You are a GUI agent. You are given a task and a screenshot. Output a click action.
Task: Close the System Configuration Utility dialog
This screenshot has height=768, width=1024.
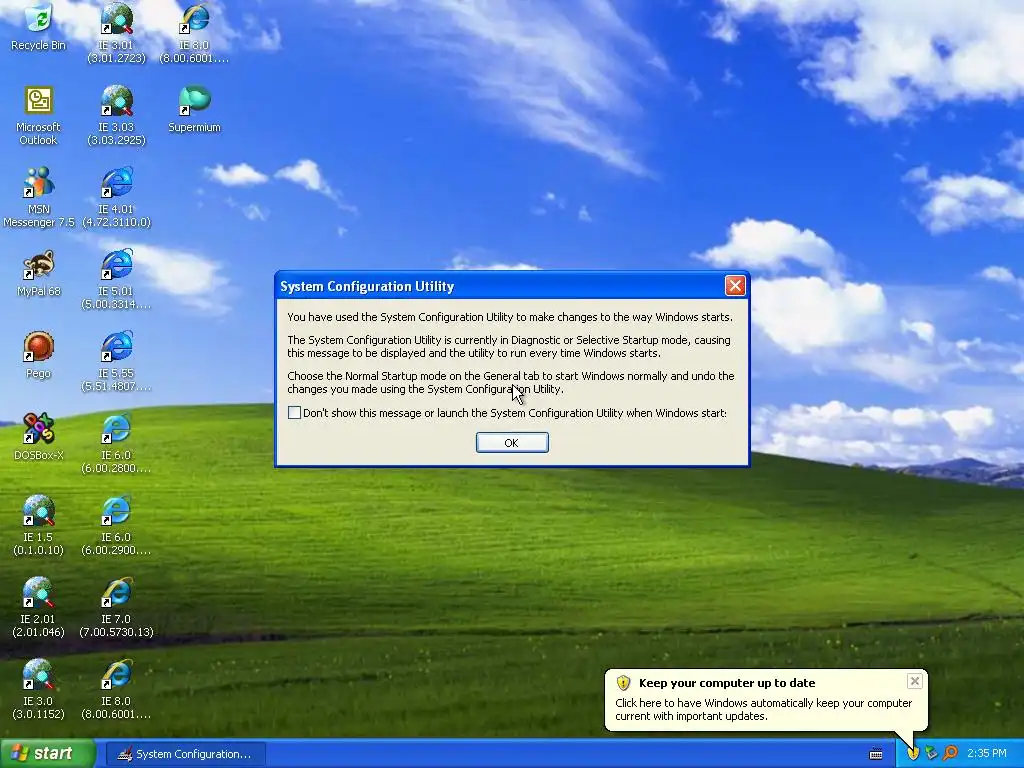pos(735,286)
